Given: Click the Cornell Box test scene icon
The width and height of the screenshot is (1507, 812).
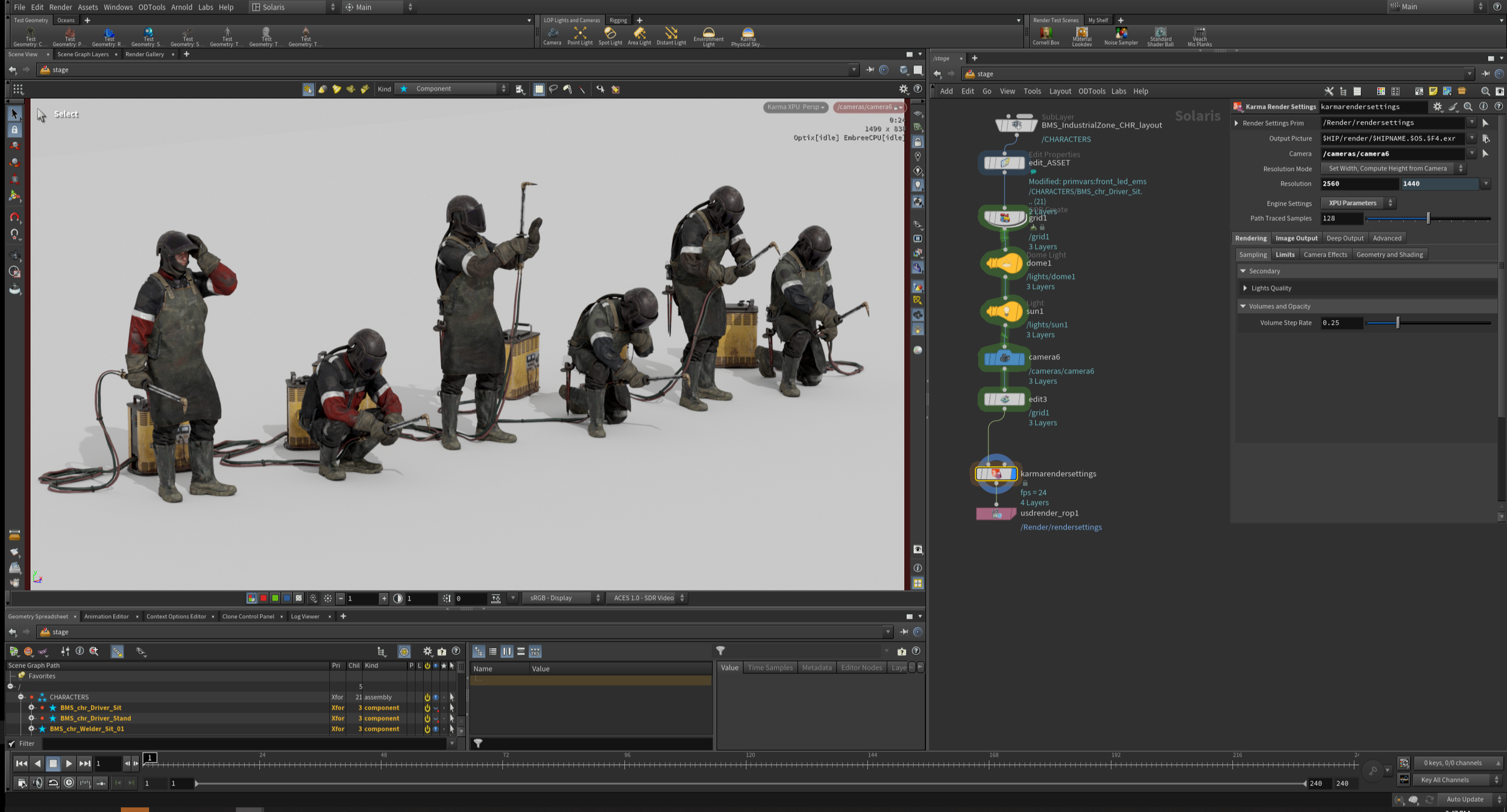Looking at the screenshot, I should [1045, 35].
